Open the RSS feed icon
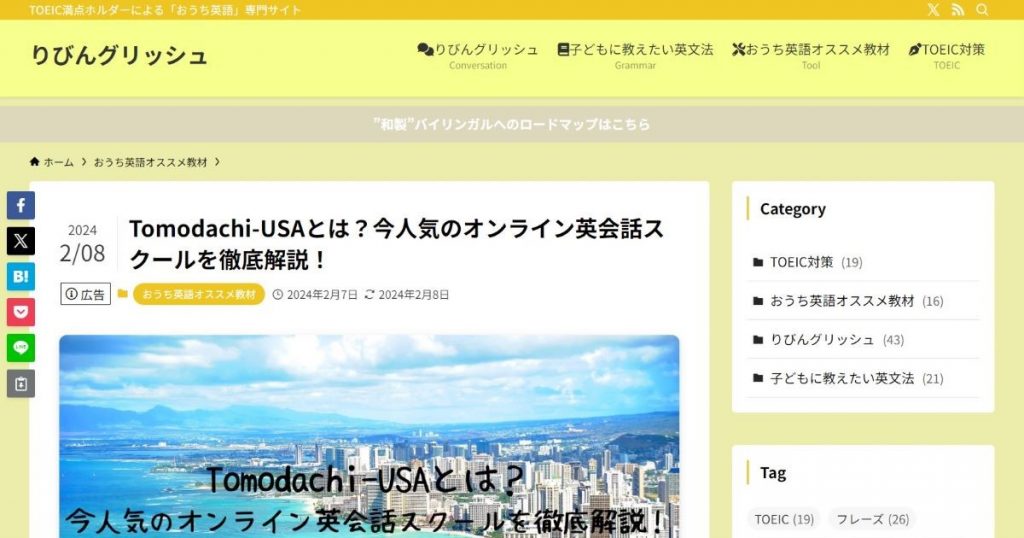This screenshot has height=538, width=1024. [957, 10]
